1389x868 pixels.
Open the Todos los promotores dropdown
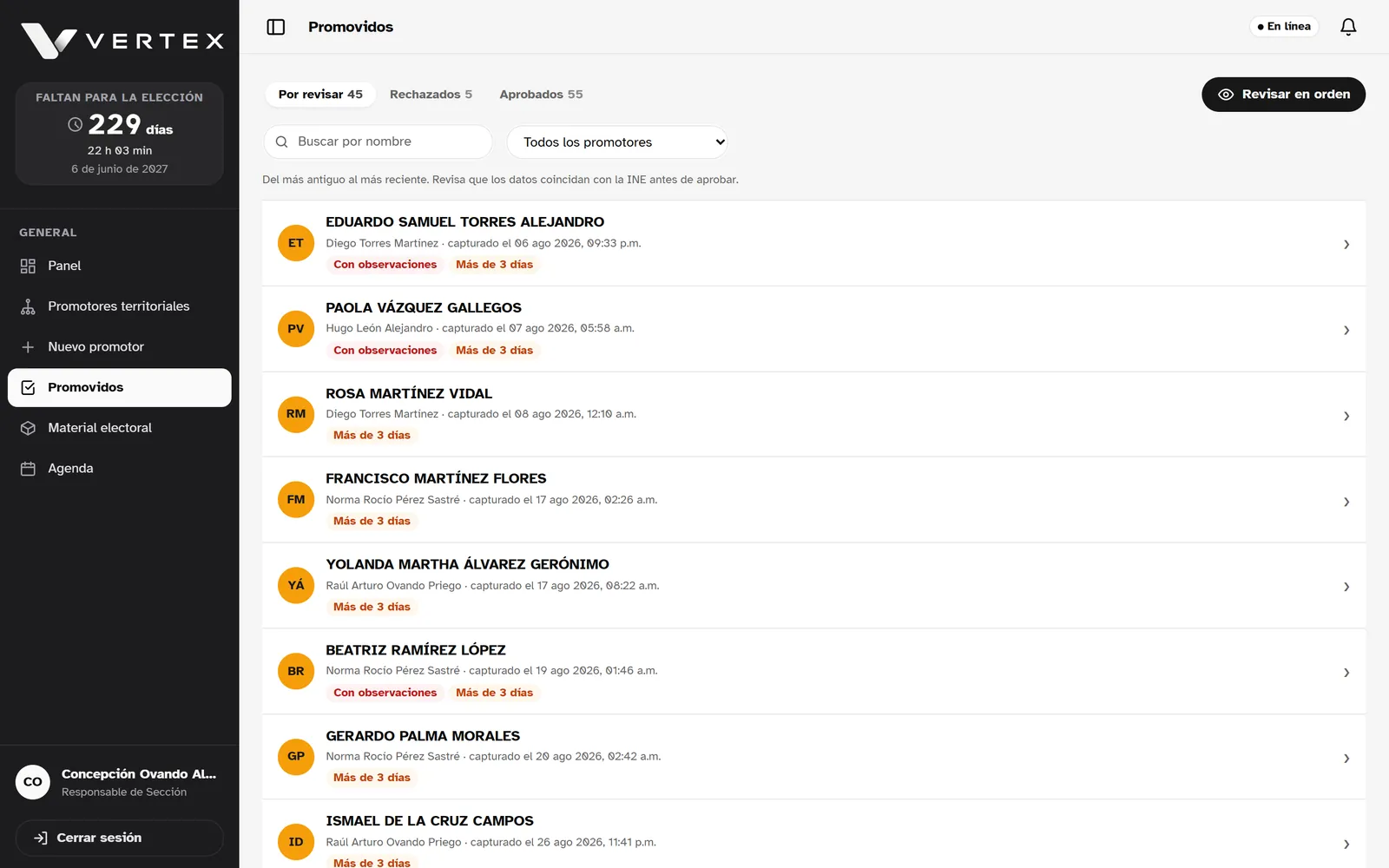[x=617, y=142]
